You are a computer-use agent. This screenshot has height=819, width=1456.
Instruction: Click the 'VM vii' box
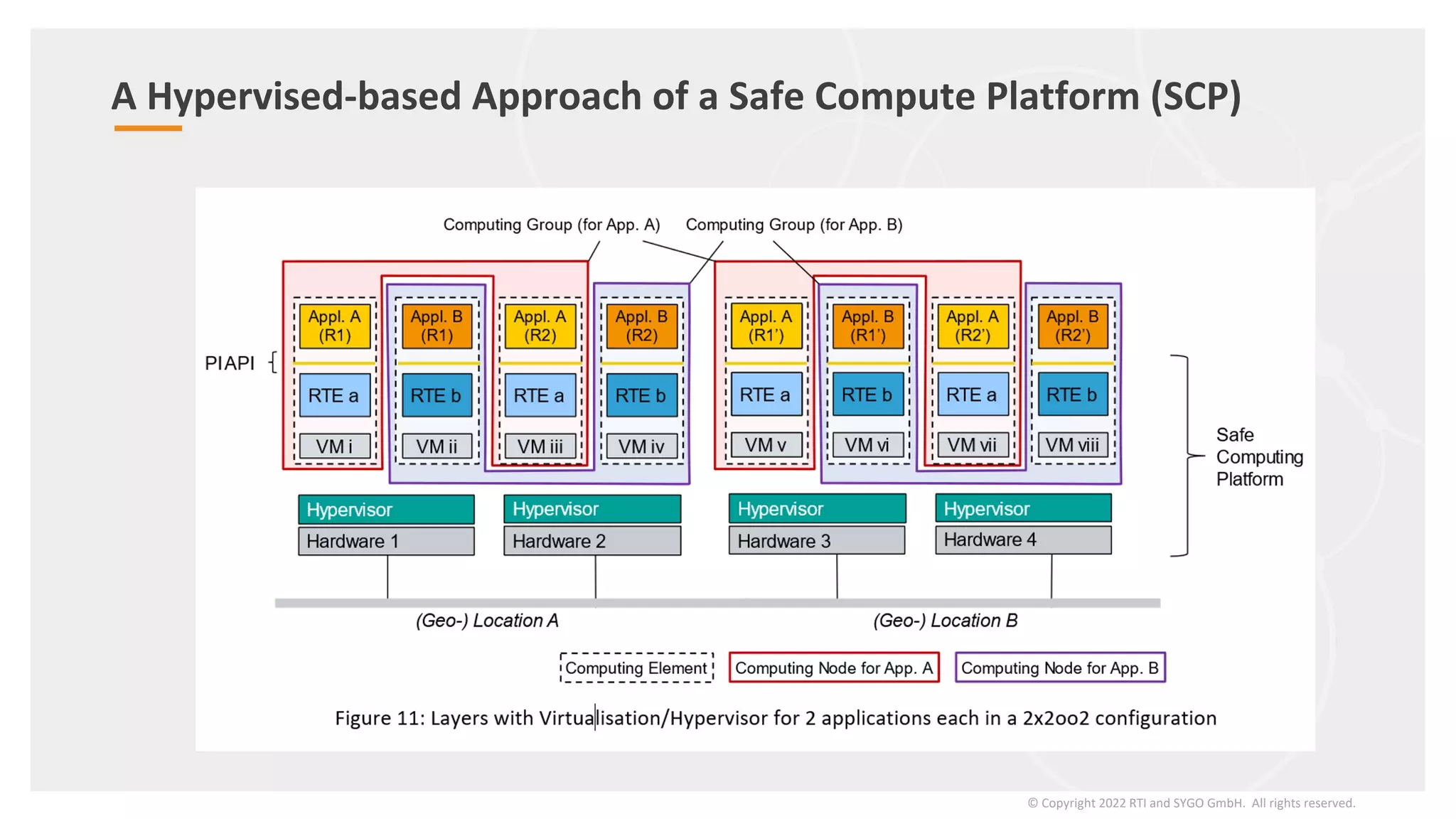click(x=973, y=445)
